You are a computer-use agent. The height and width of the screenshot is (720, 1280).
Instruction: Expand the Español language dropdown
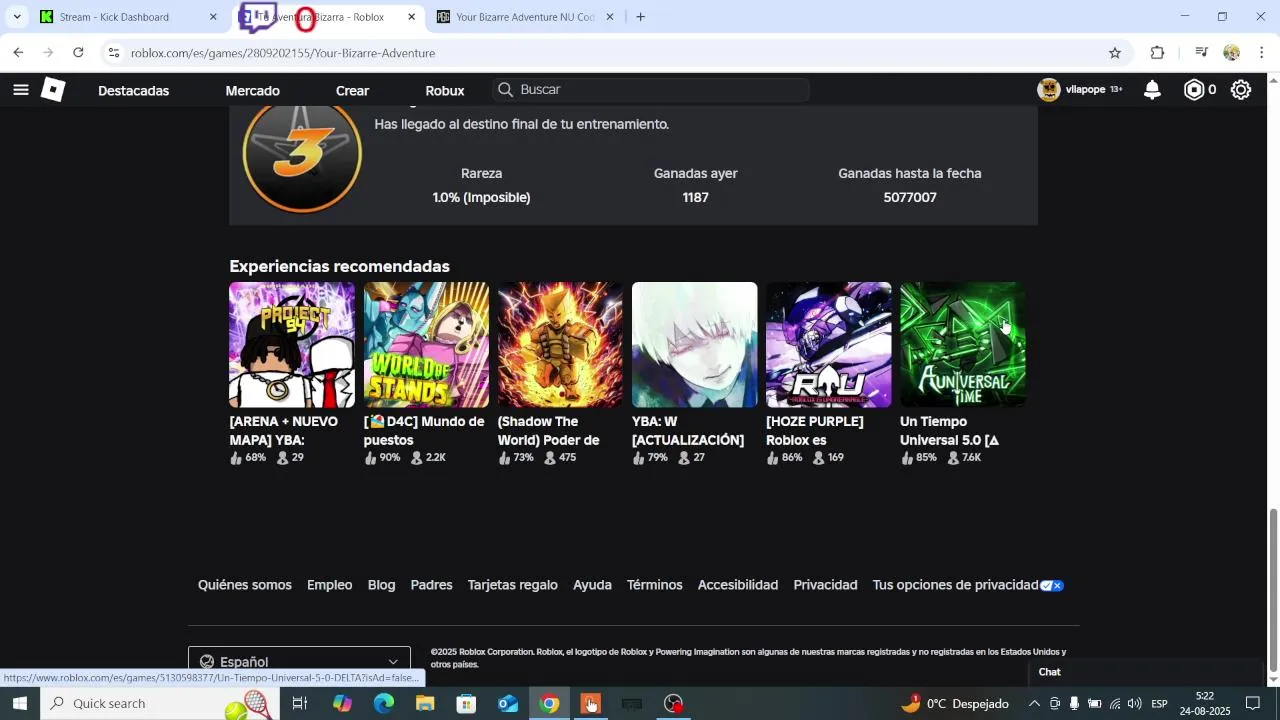(x=299, y=661)
